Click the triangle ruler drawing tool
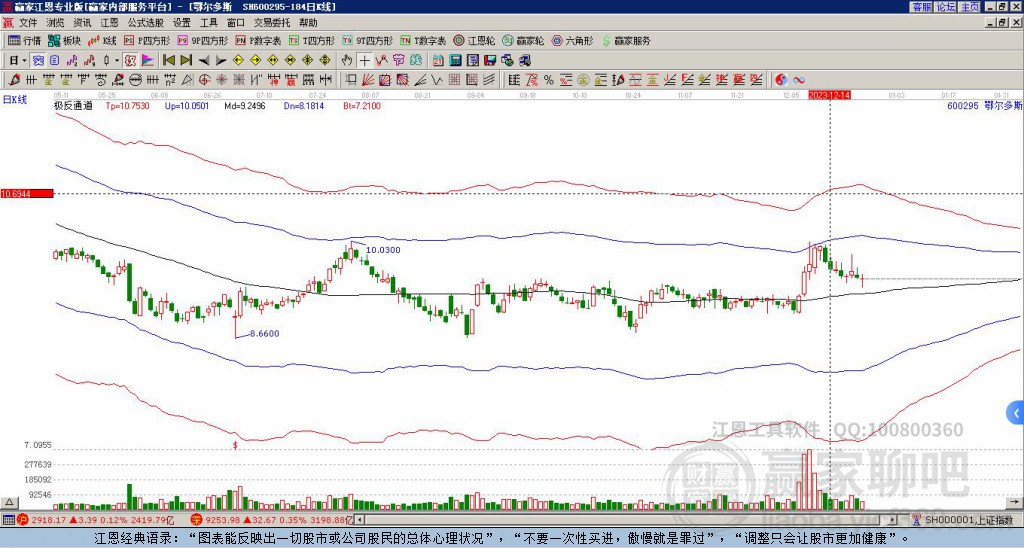Image resolution: width=1024 pixels, height=548 pixels. click(x=187, y=80)
